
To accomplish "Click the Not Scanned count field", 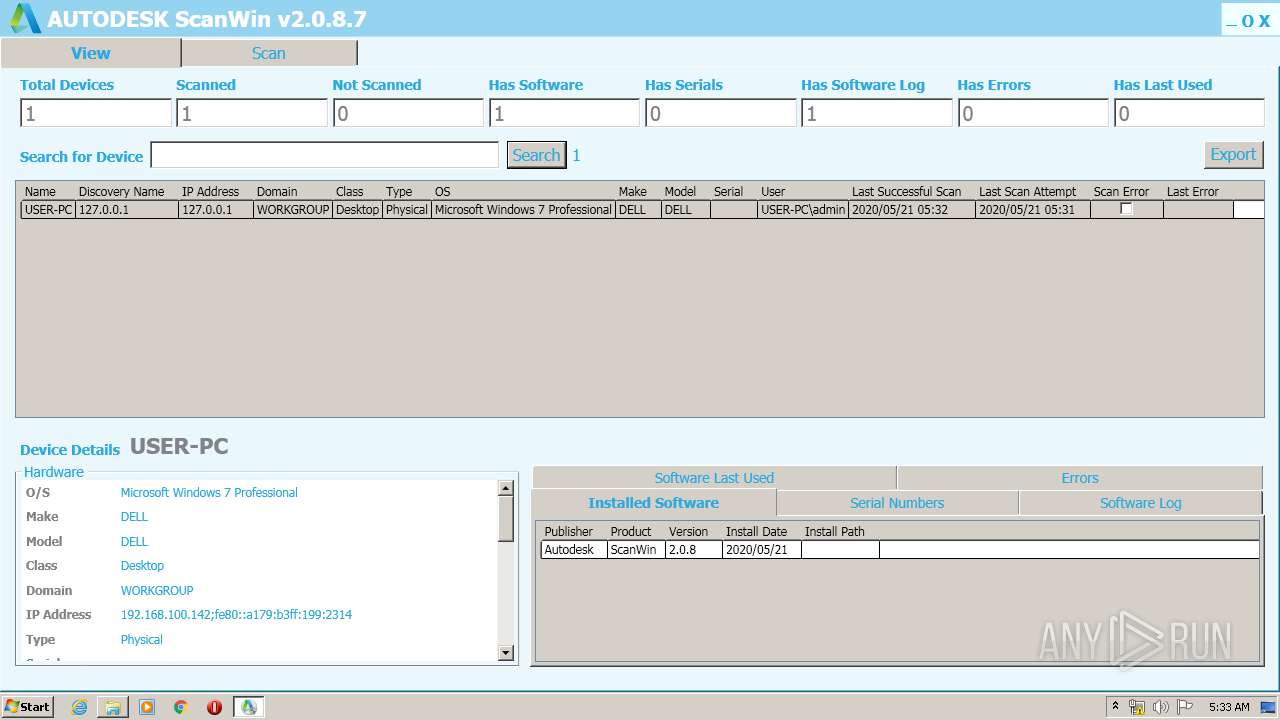I will point(408,113).
